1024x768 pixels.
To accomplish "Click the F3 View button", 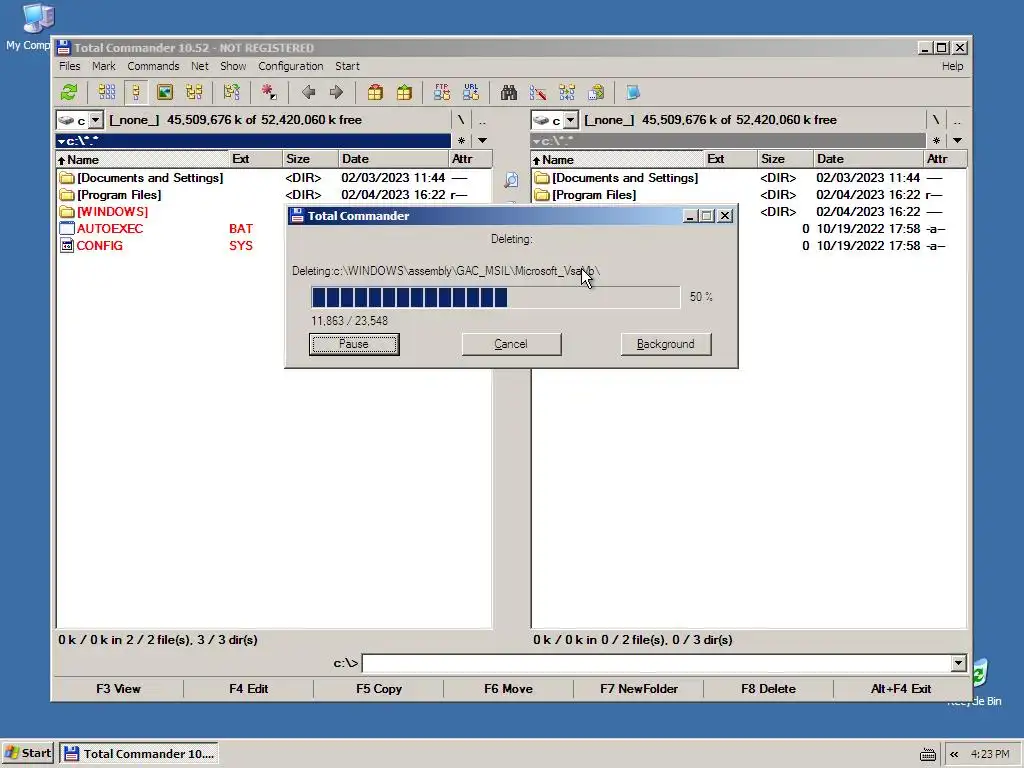I will pyautogui.click(x=118, y=689).
